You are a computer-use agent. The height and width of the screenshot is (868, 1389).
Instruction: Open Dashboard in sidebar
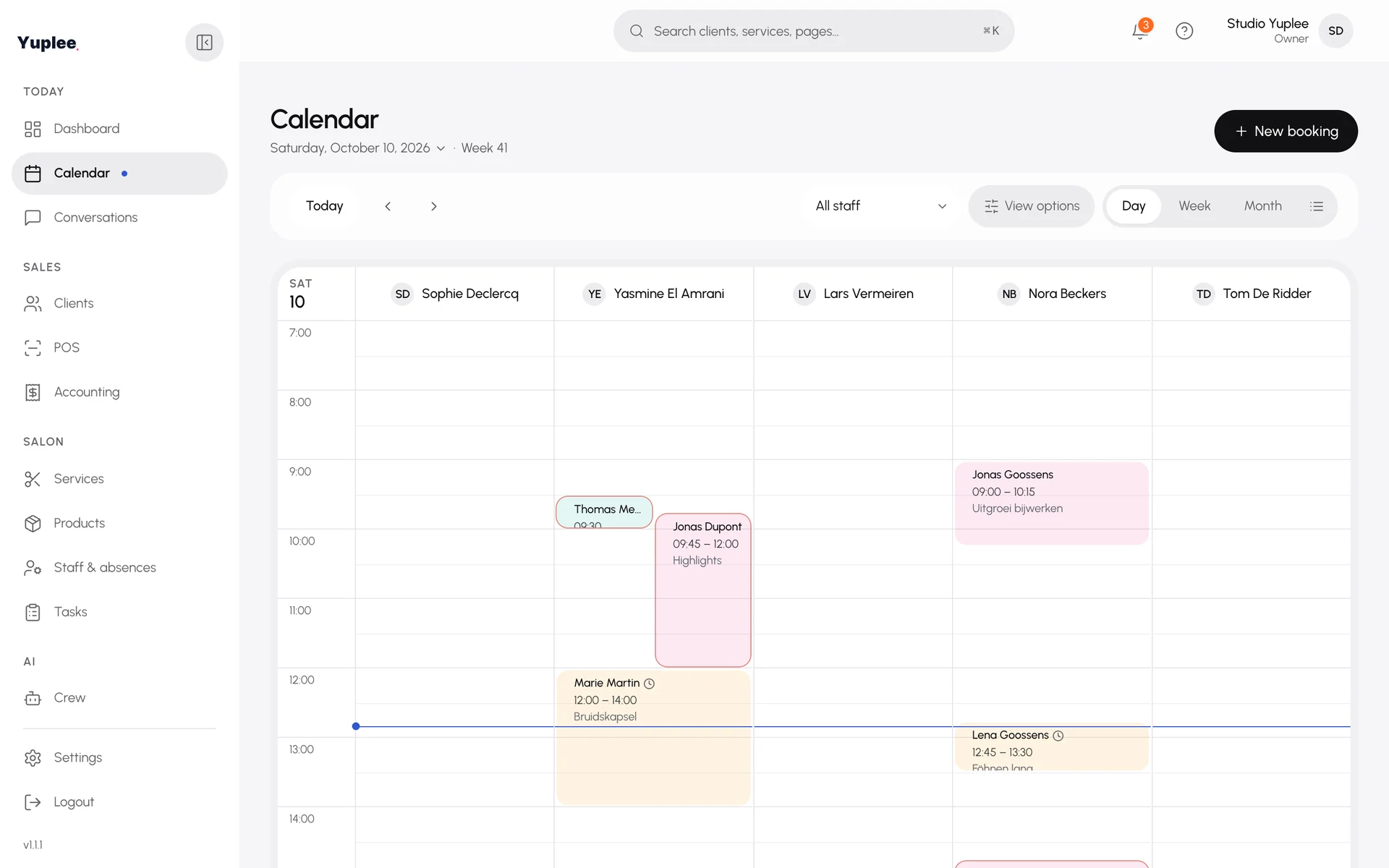119,129
